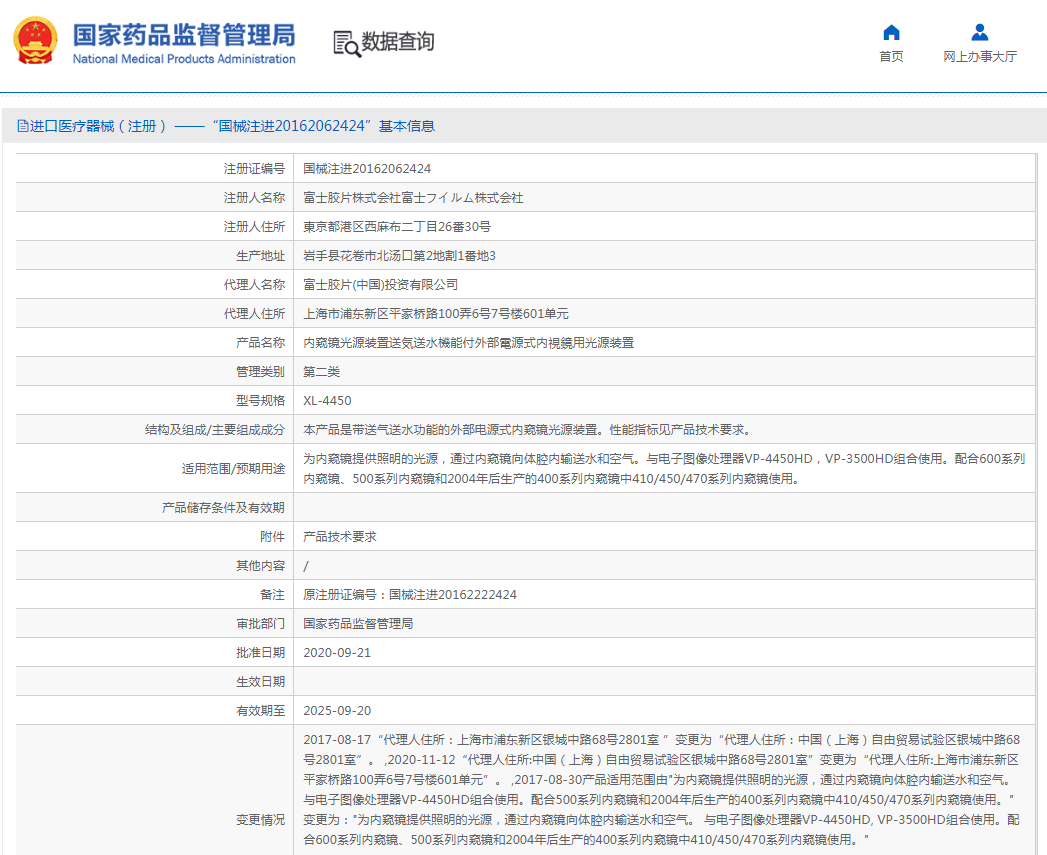This screenshot has width=1047, height=855.
Task: Click the 管理类别 label
Action: [x=260, y=371]
